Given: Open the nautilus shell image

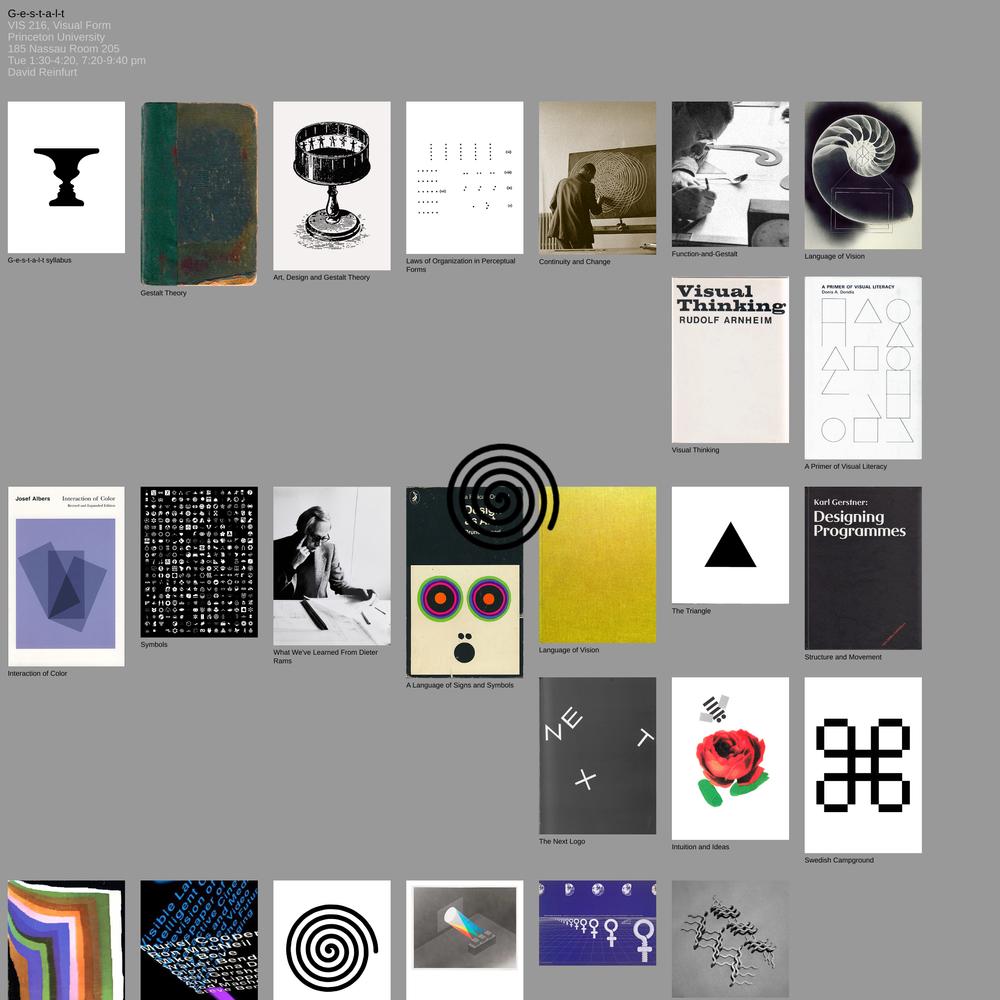Looking at the screenshot, I should (863, 175).
